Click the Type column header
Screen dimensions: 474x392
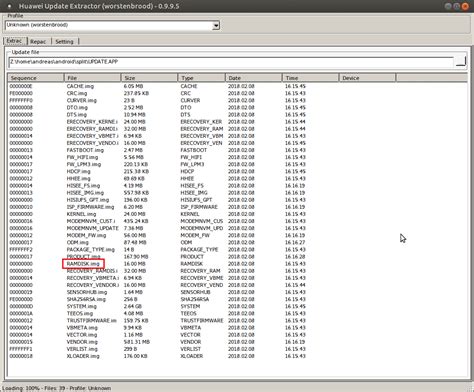click(202, 78)
